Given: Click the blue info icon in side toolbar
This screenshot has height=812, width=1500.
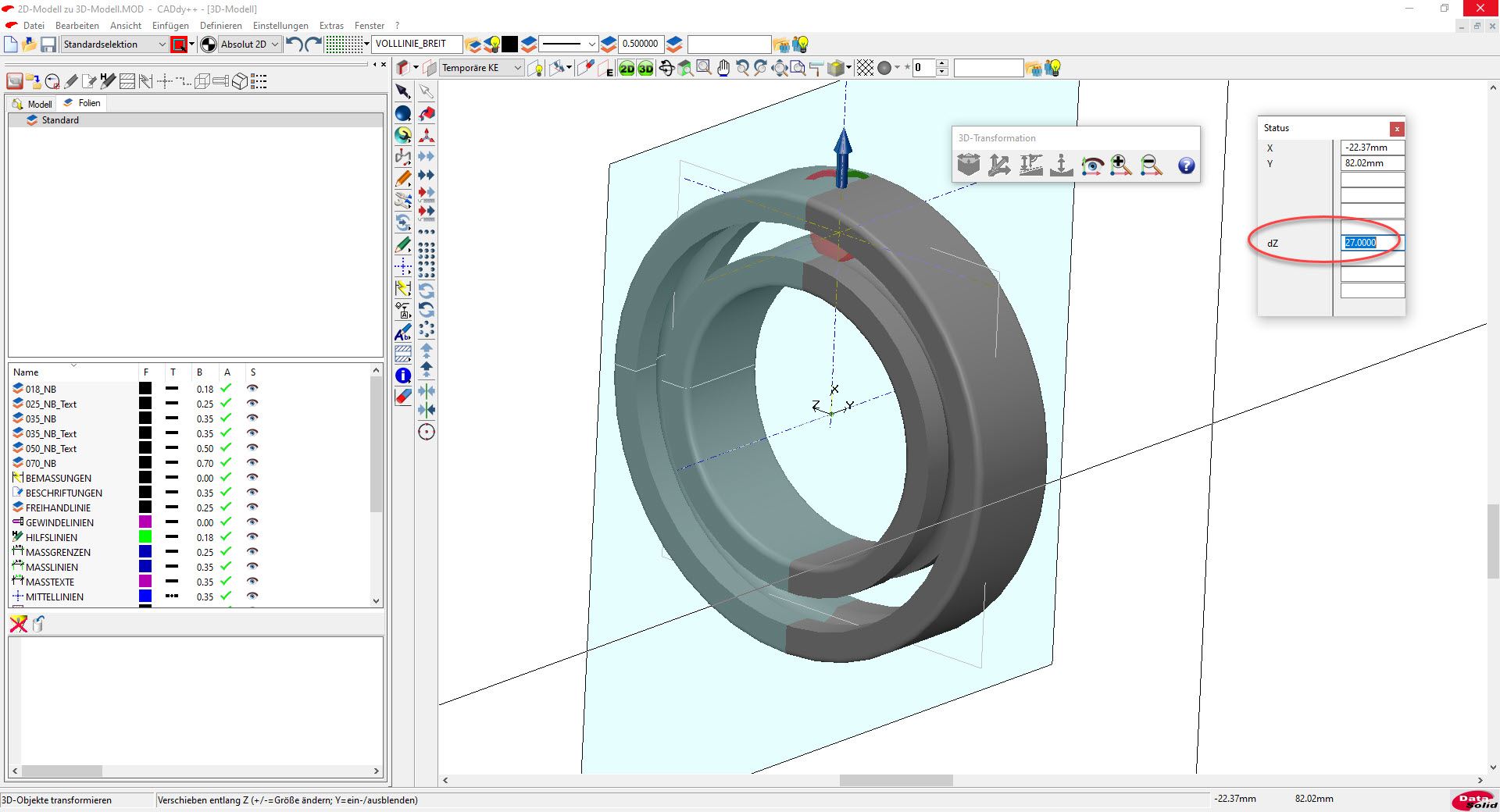Looking at the screenshot, I should click(403, 376).
